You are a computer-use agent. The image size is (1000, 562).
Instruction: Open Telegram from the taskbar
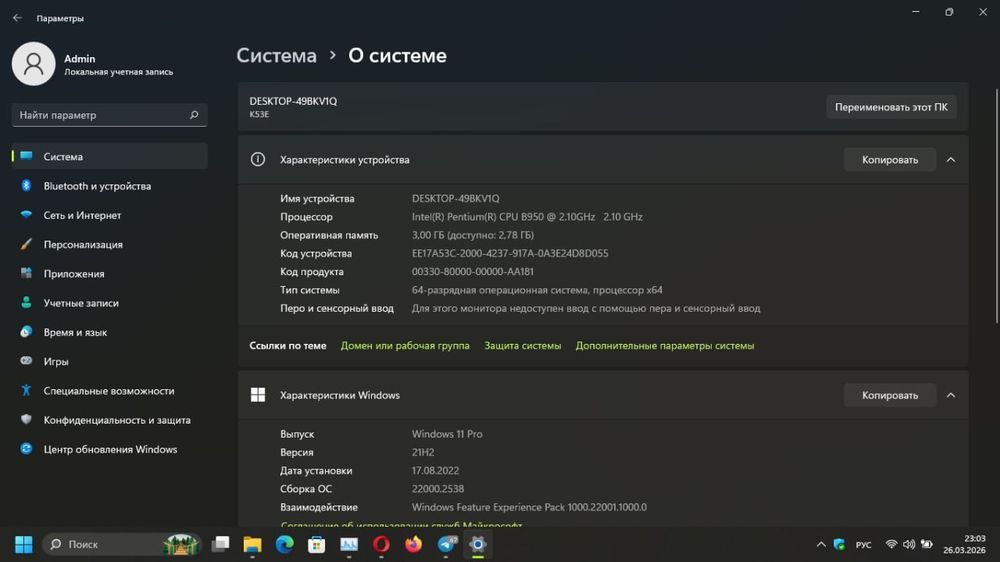pyautogui.click(x=446, y=544)
